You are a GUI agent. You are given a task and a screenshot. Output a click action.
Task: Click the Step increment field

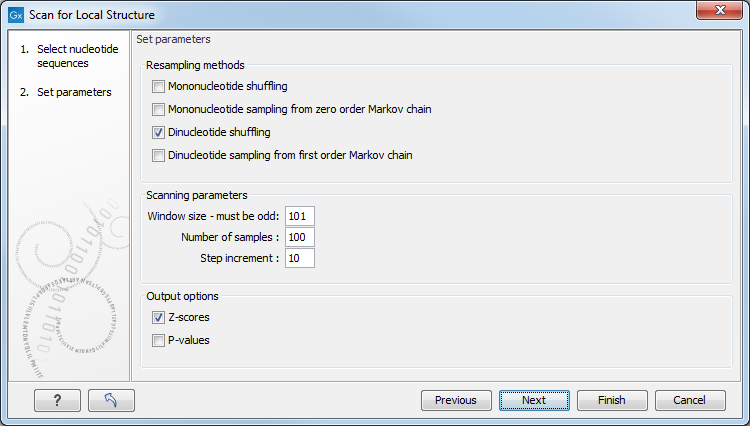pos(299,258)
